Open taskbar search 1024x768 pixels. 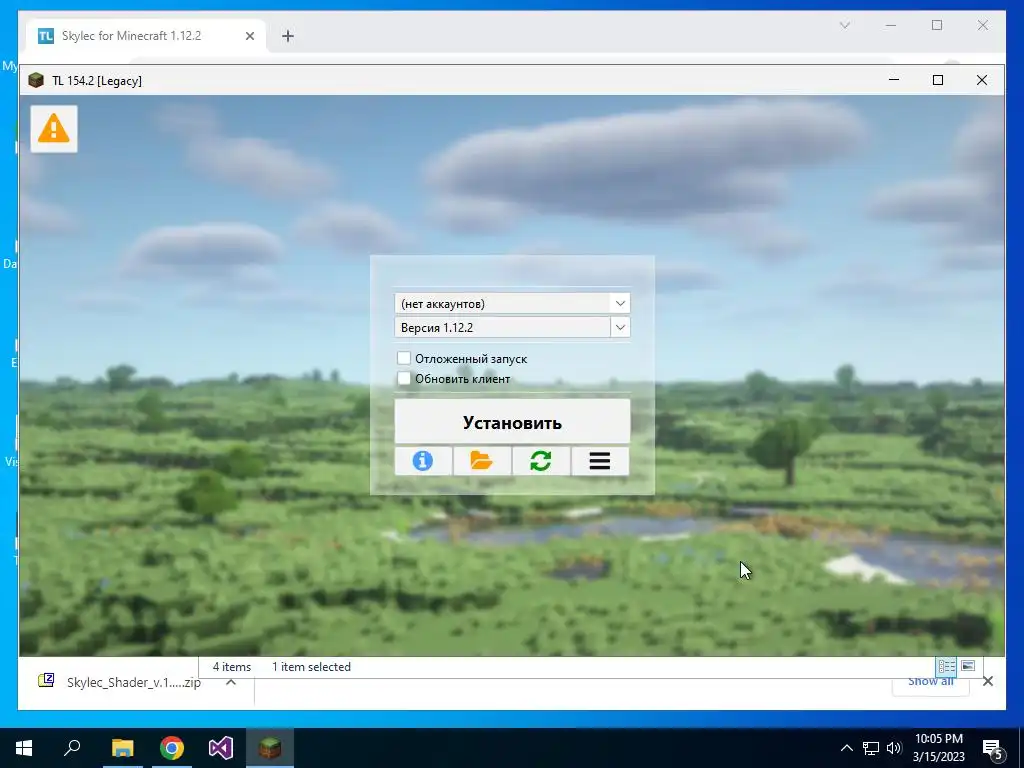[x=72, y=748]
